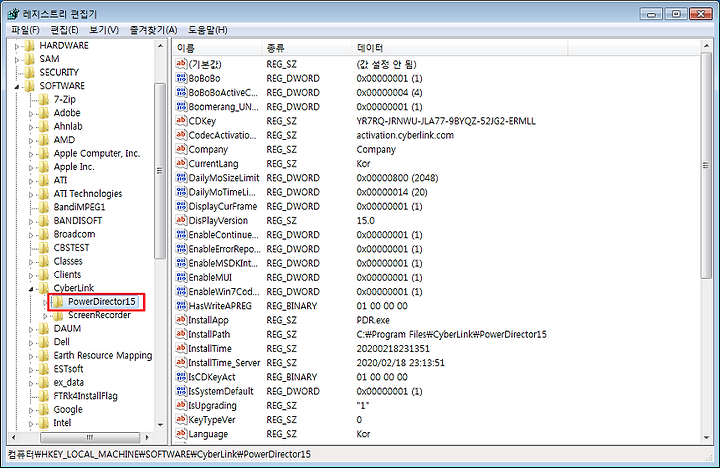This screenshot has width=720, height=468.
Task: Select the Broadcom key
Action: click(x=74, y=234)
